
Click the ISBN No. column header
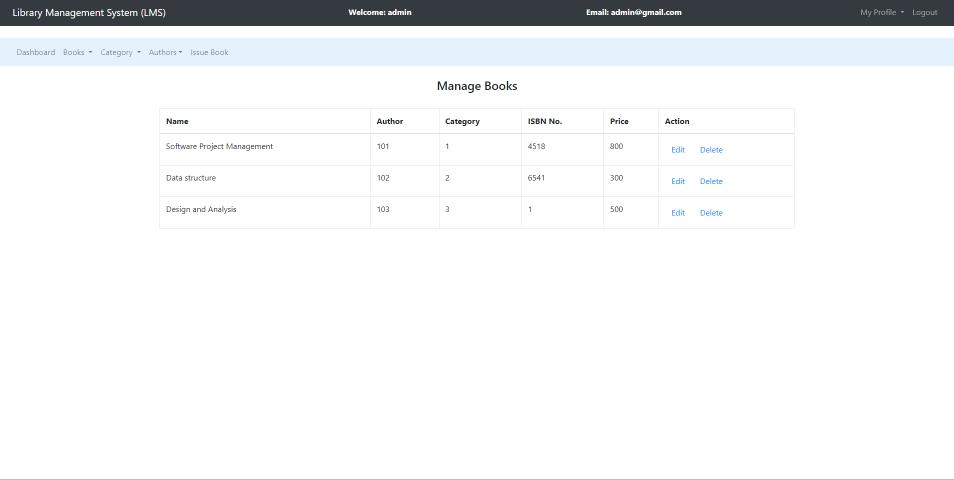click(545, 121)
